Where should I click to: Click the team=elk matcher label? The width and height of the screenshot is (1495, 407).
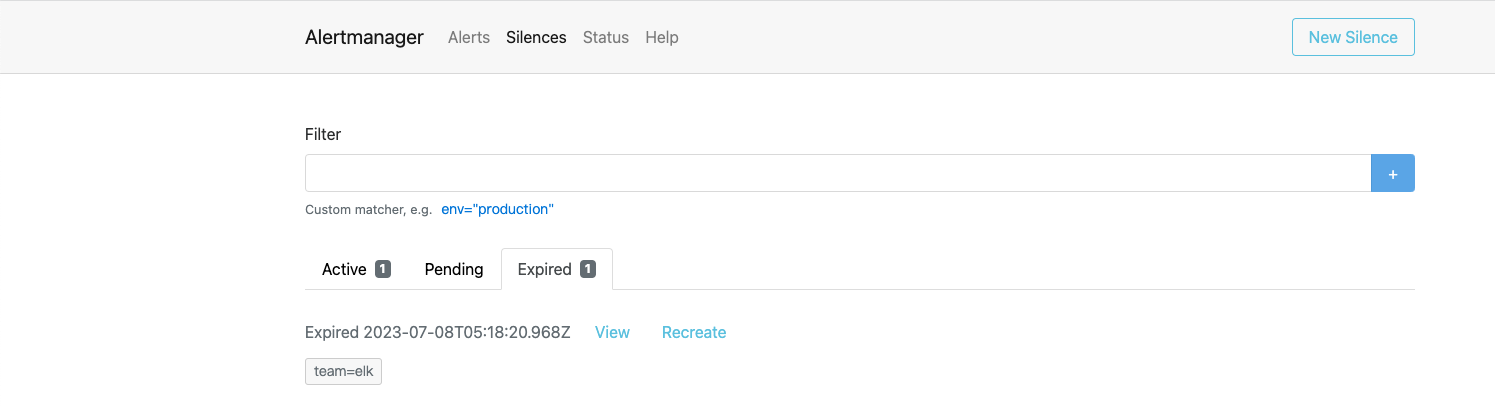[x=343, y=371]
